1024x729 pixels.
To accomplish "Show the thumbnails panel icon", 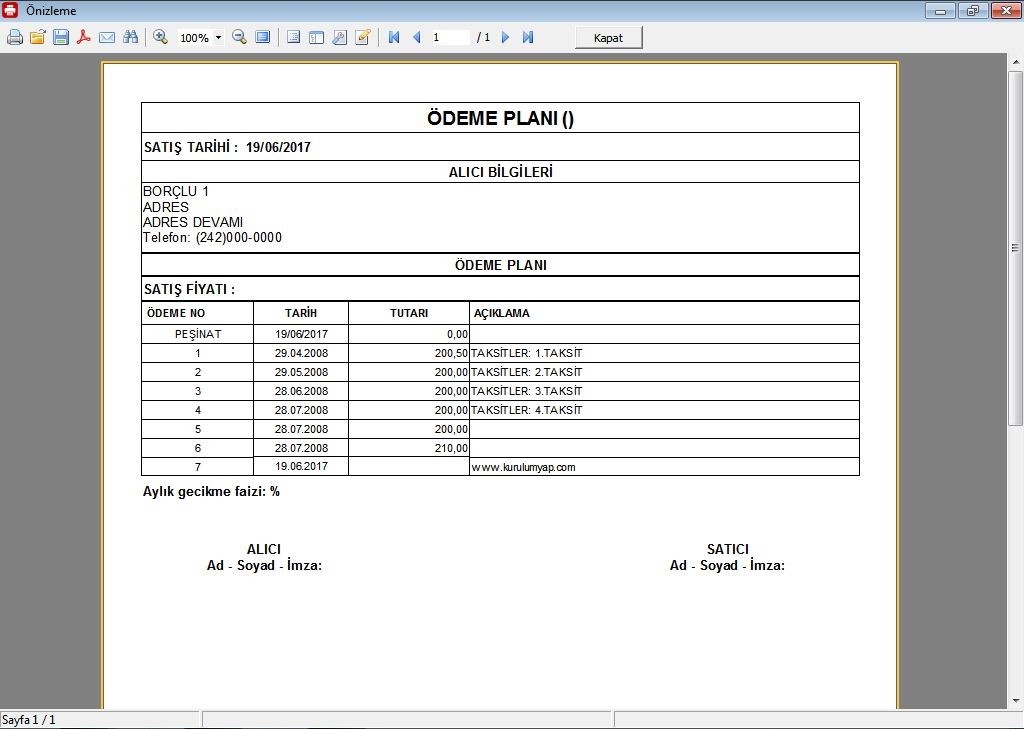I will click(317, 37).
